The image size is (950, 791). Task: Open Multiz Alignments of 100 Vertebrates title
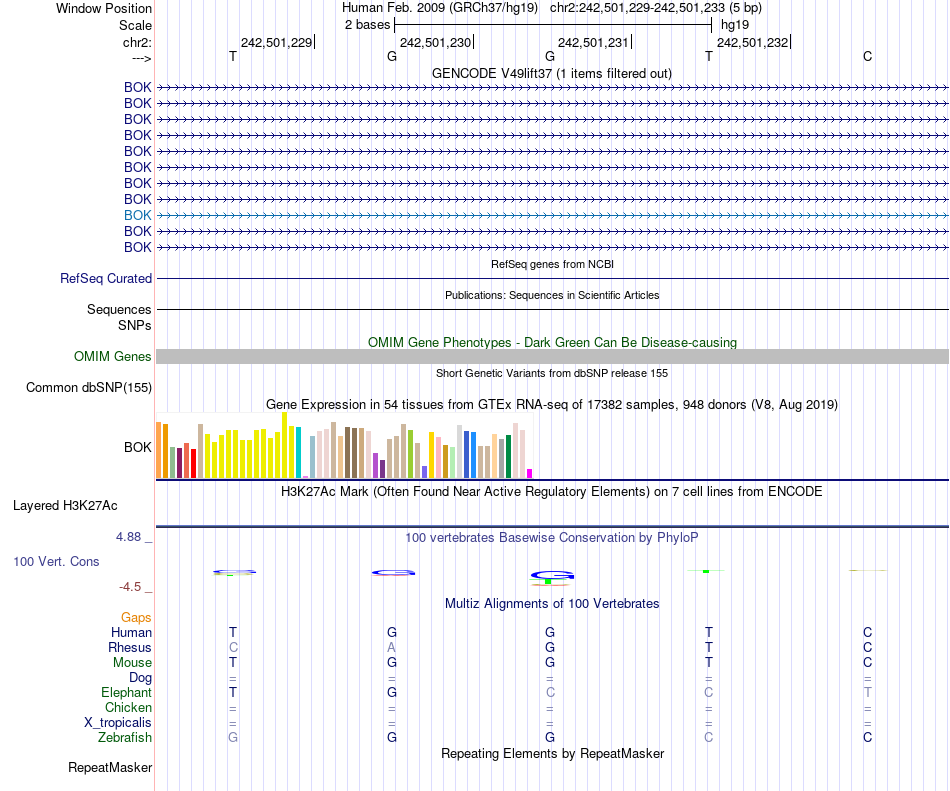[552, 603]
